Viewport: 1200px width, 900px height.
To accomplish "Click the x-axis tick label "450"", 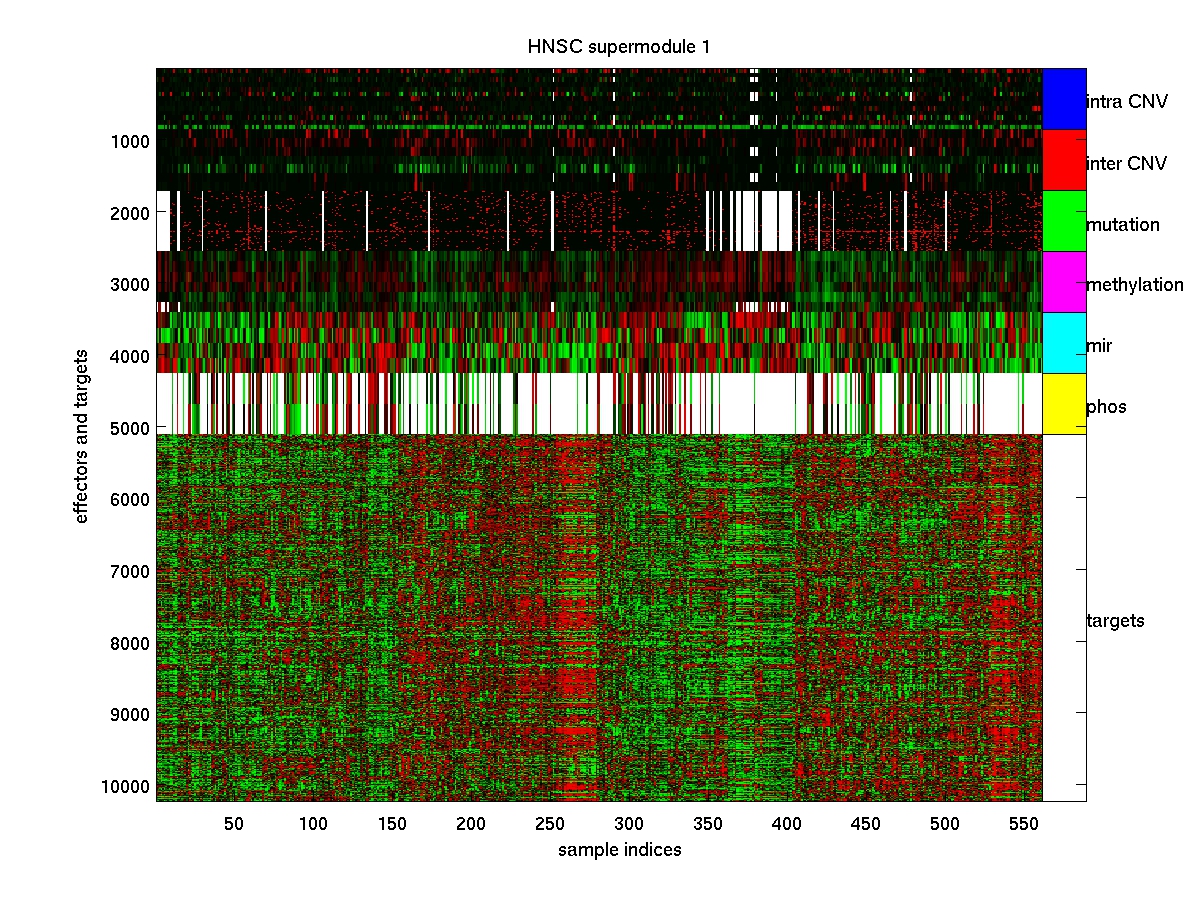I will pos(866,823).
